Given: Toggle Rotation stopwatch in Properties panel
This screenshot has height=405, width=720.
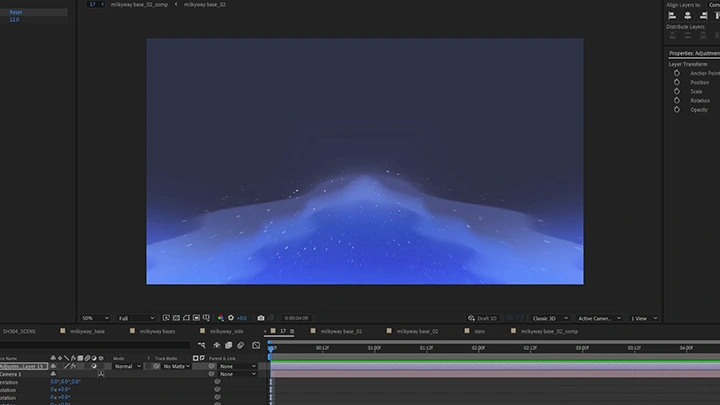Looking at the screenshot, I should (x=676, y=101).
